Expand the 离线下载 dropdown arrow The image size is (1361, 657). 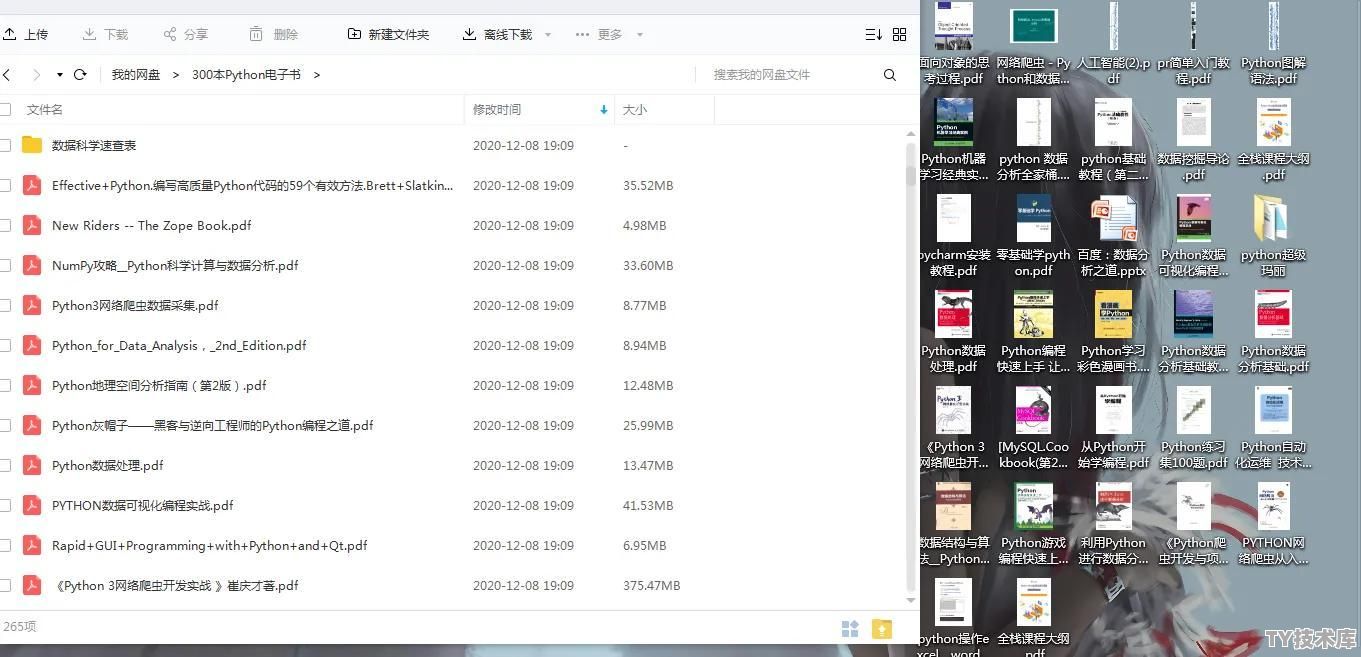coord(548,35)
